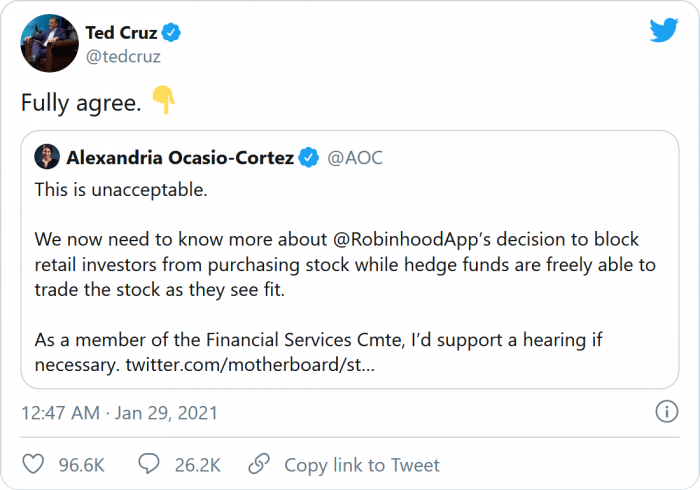Click the heart like icon
The width and height of the screenshot is (700, 490).
(33, 465)
